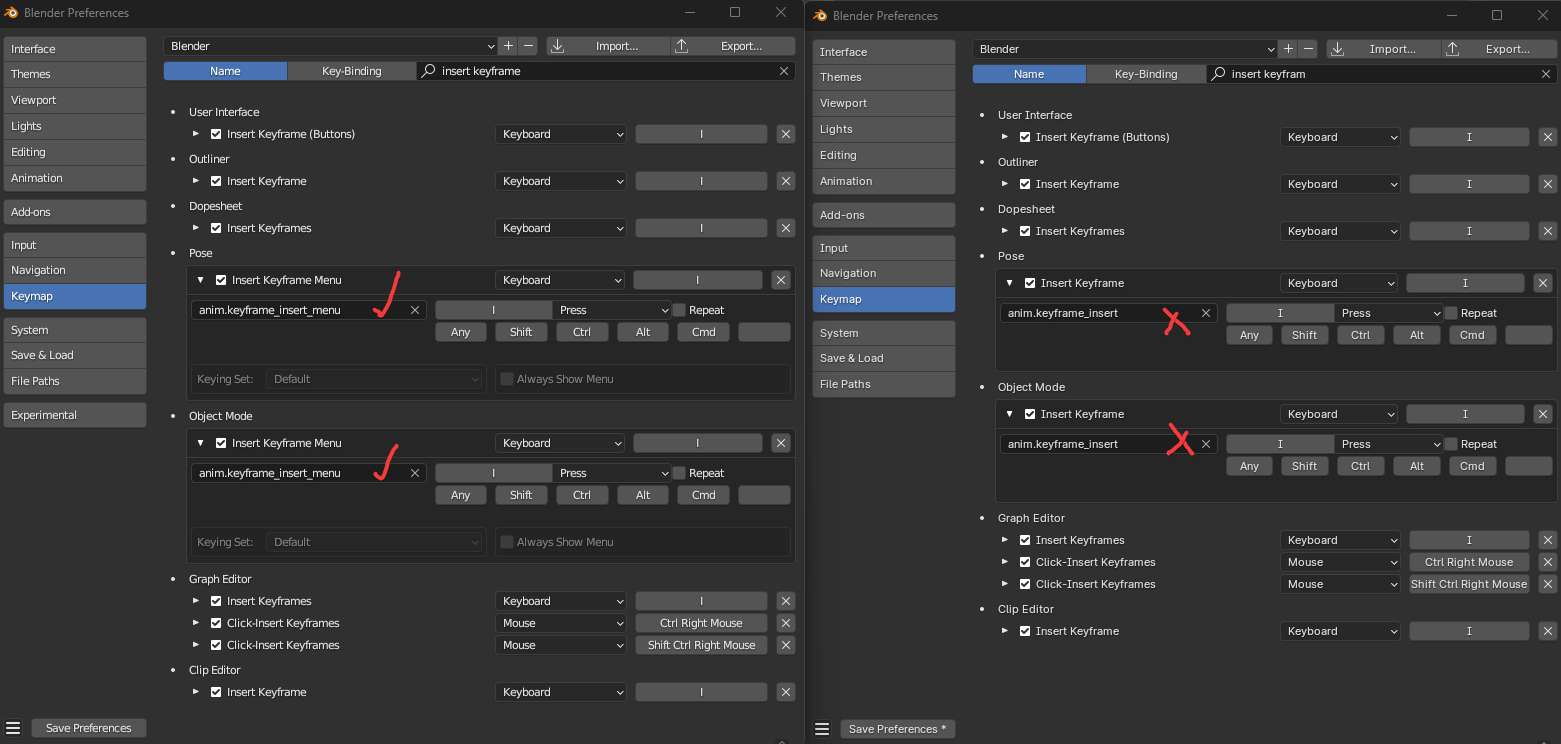
Task: Remove Clip Editor Insert Keyframe entry, right window
Action: [1548, 631]
